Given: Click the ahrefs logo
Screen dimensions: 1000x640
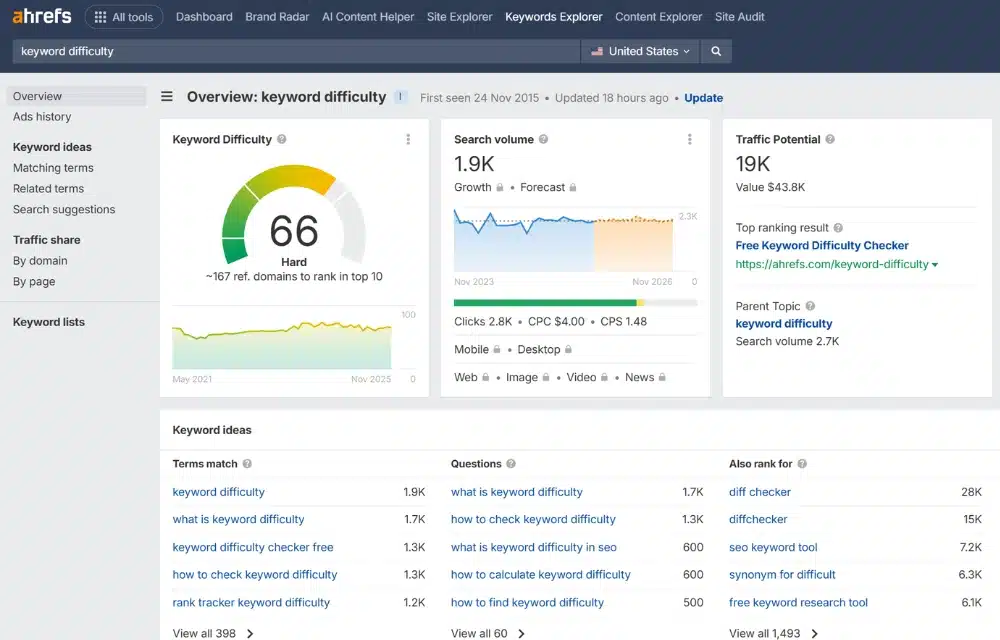Looking at the screenshot, I should (x=42, y=16).
